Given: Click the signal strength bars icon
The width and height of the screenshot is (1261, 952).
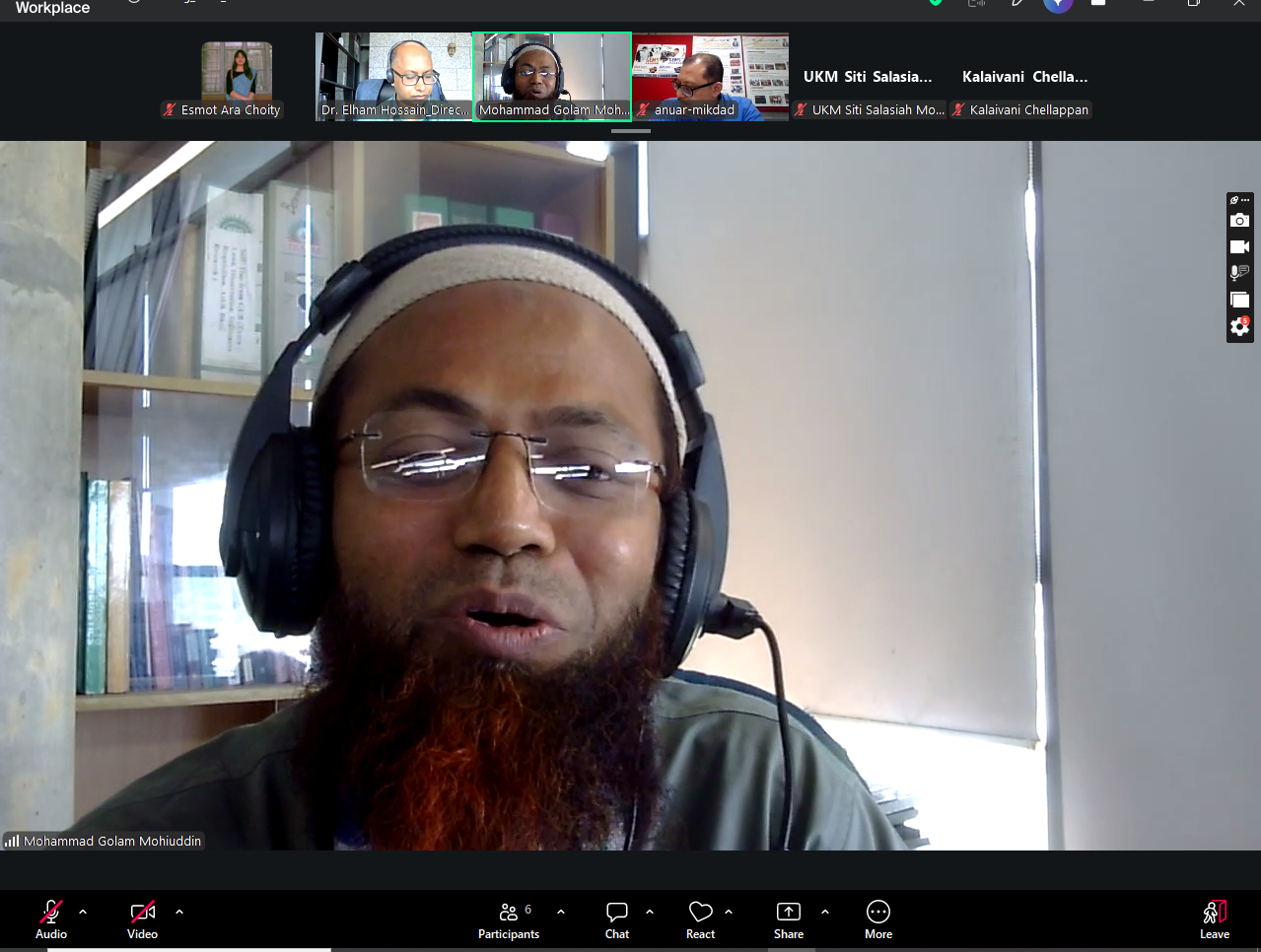Looking at the screenshot, I should tap(12, 841).
